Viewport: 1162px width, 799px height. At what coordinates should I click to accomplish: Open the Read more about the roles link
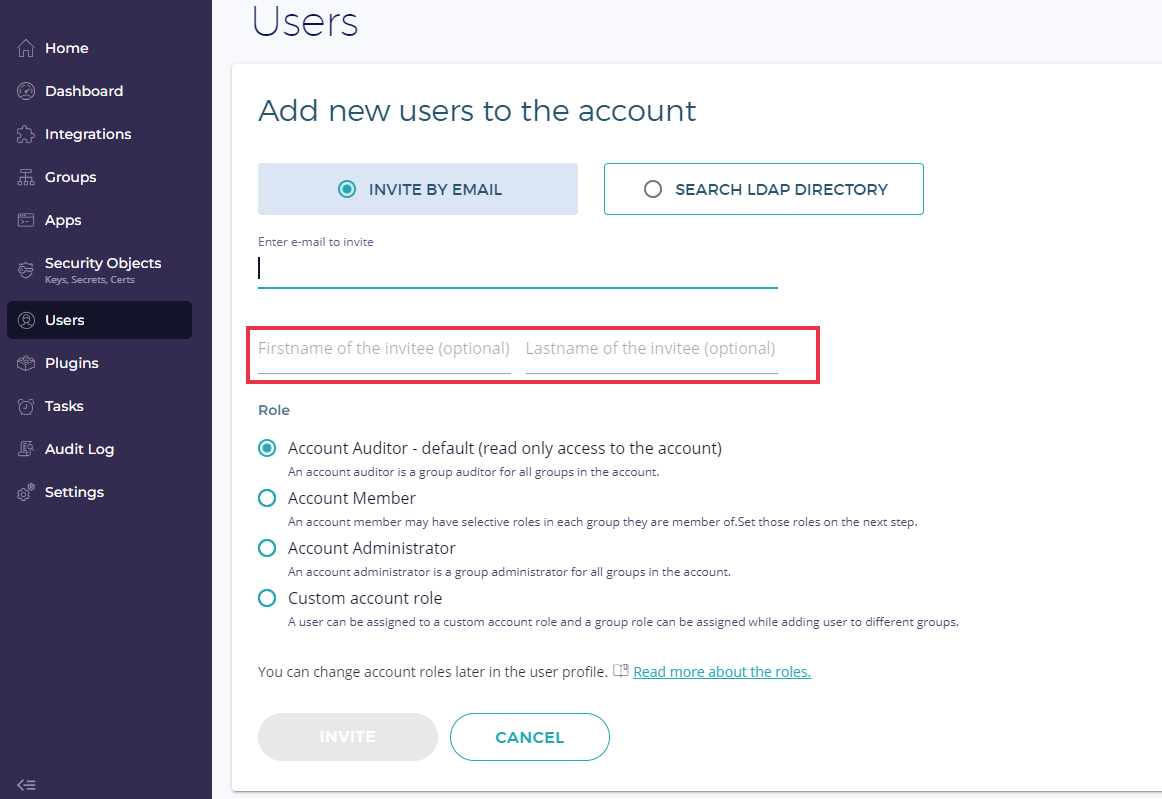pyautogui.click(x=721, y=672)
